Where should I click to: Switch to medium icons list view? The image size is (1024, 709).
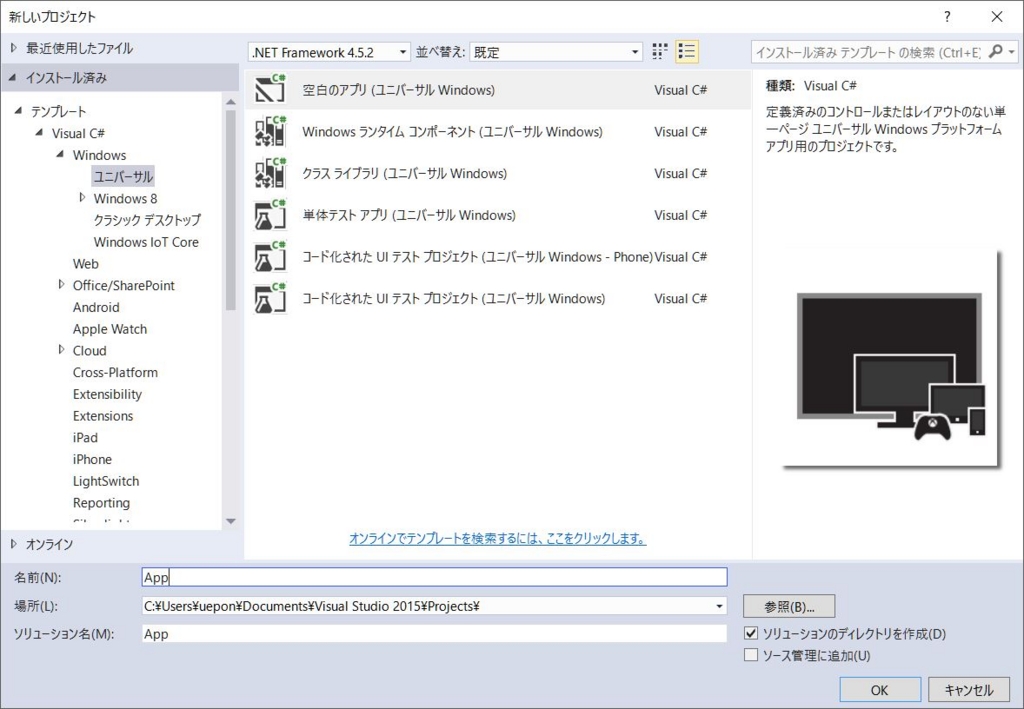pyautogui.click(x=687, y=52)
